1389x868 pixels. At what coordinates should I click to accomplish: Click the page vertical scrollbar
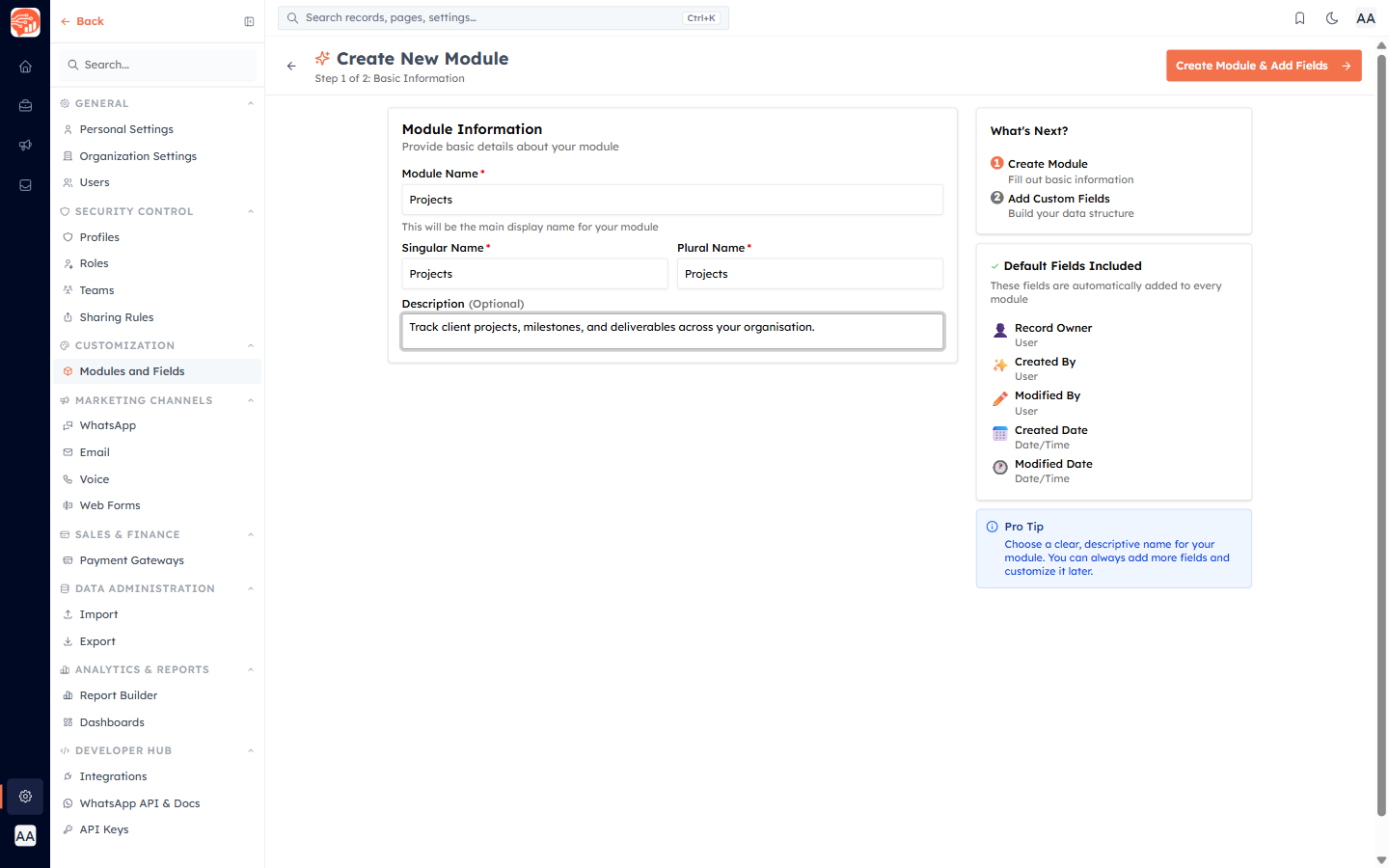(1381, 434)
